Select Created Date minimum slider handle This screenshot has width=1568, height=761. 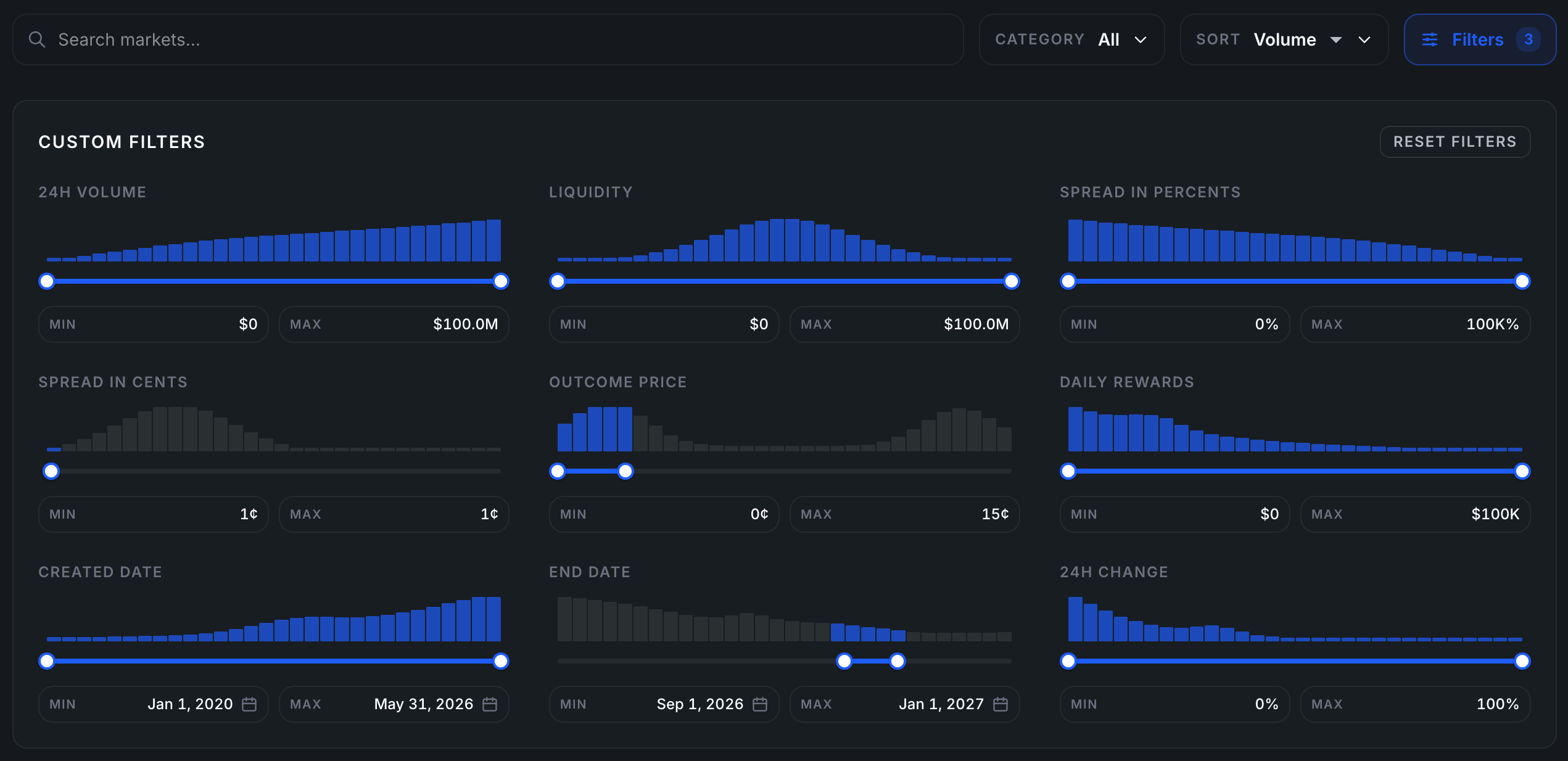pos(47,661)
